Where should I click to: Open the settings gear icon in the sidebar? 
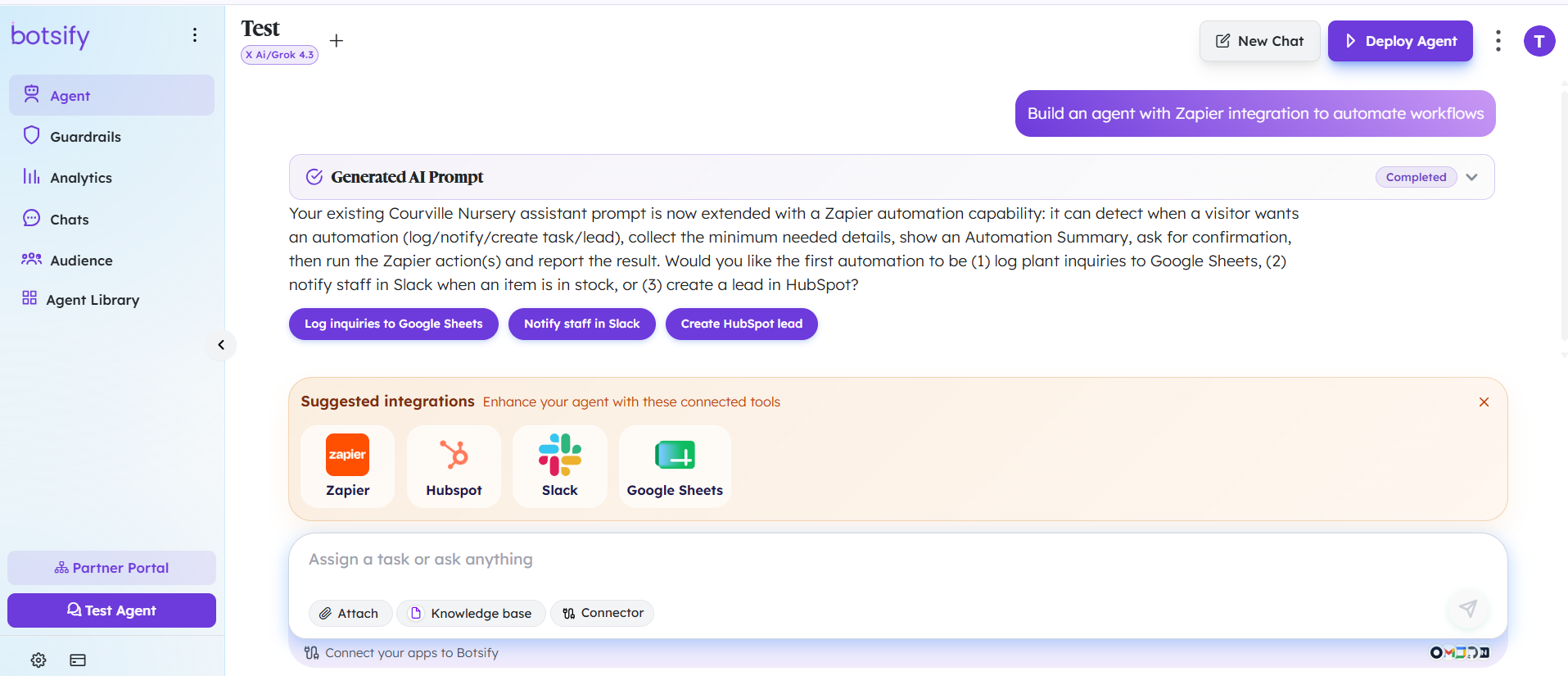38,660
